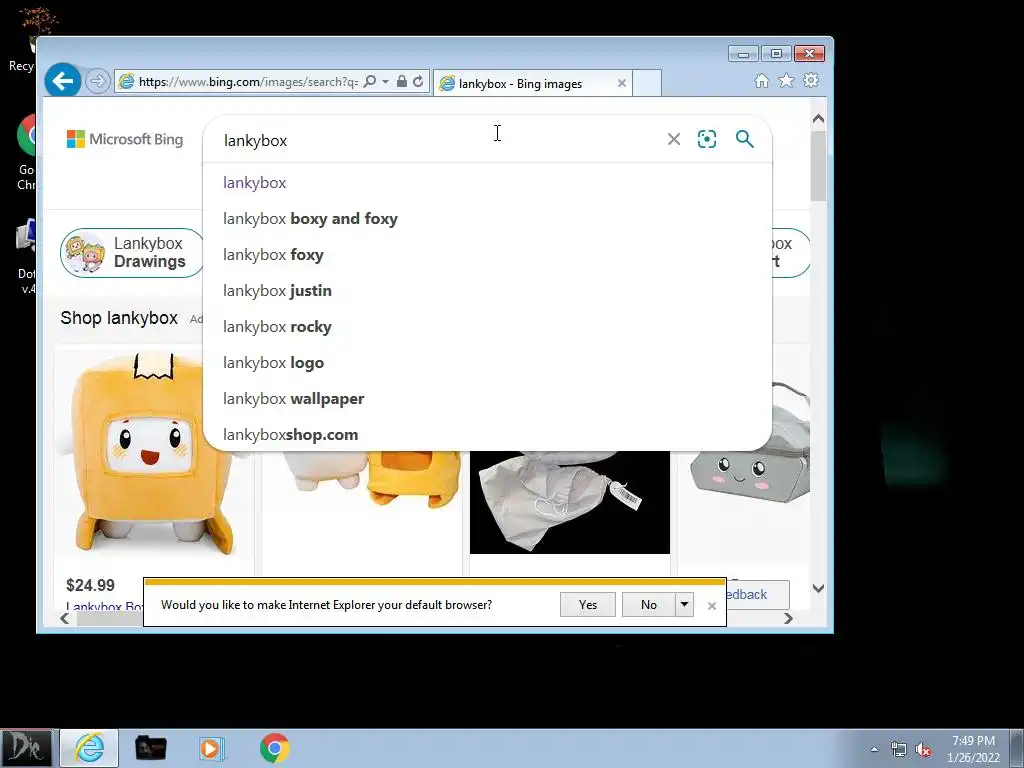Go to the Internet Explorer home page icon

761,80
